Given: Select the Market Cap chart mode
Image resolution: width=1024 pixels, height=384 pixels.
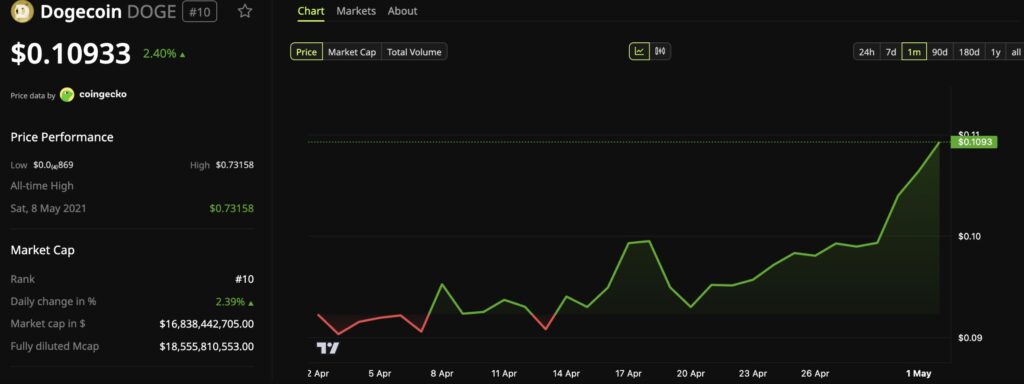Looking at the screenshot, I should 352,52.
